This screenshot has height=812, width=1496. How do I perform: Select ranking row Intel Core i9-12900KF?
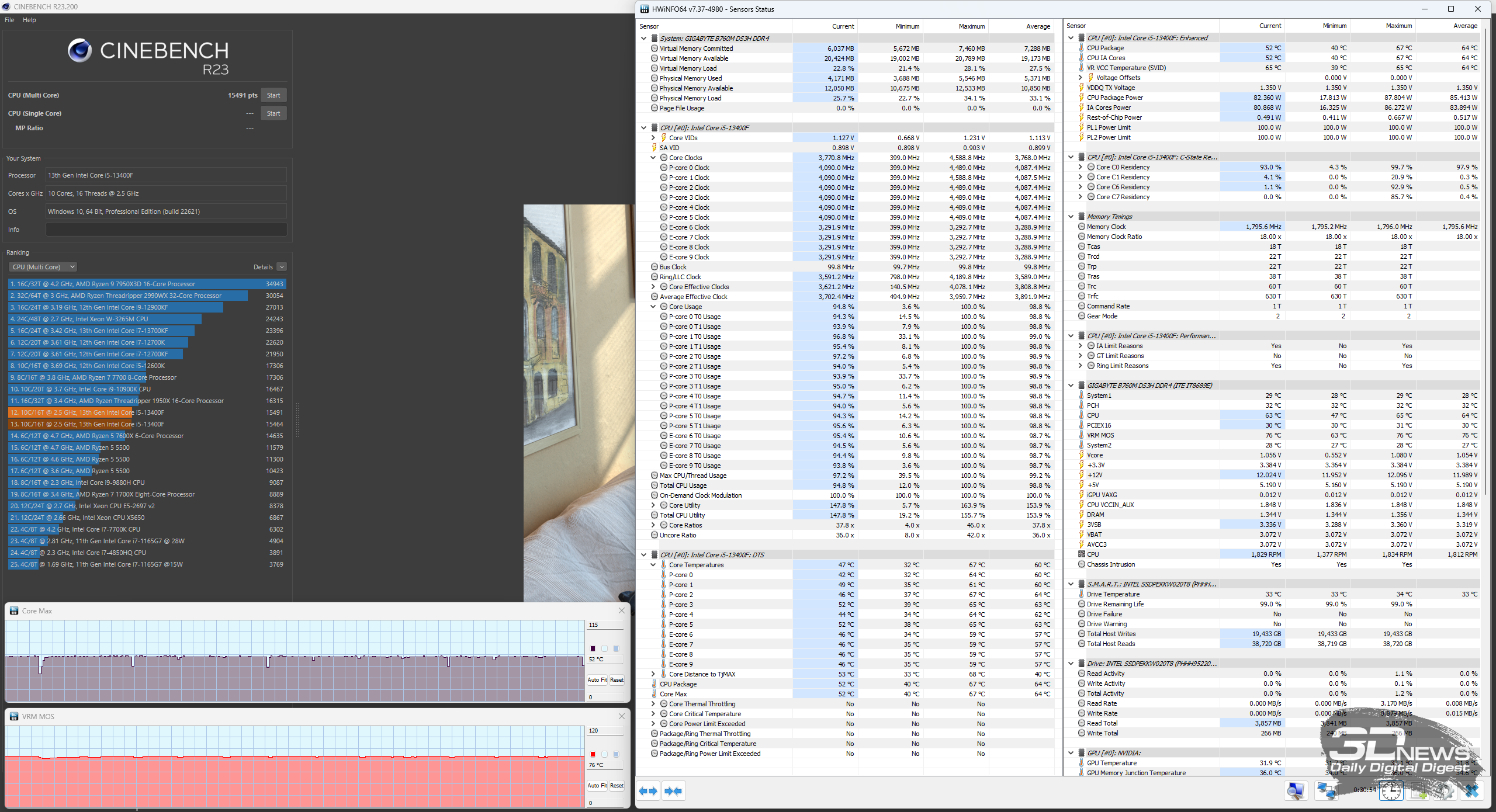pyautogui.click(x=147, y=307)
